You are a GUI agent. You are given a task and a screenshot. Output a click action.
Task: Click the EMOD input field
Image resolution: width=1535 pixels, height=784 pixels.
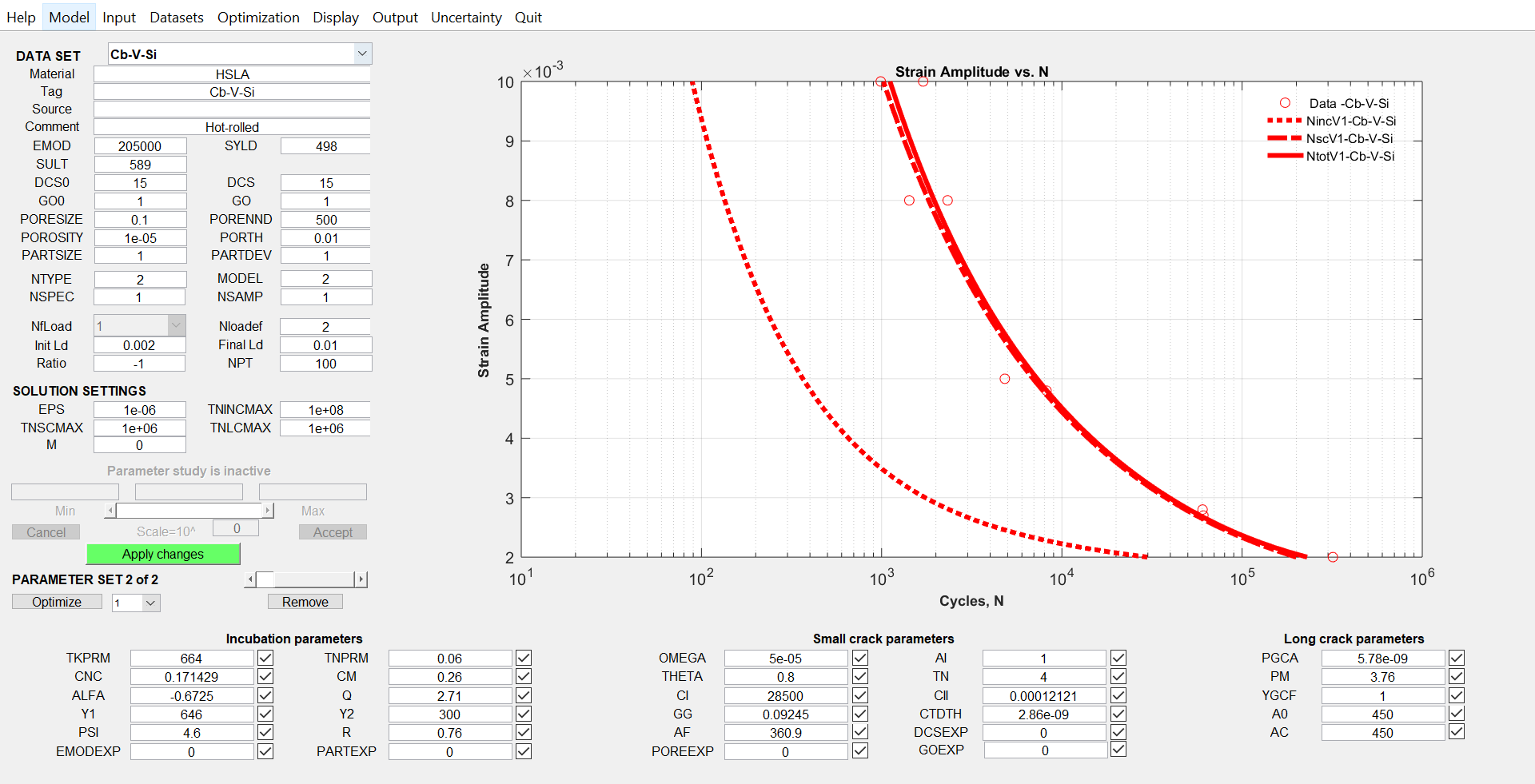pos(140,146)
